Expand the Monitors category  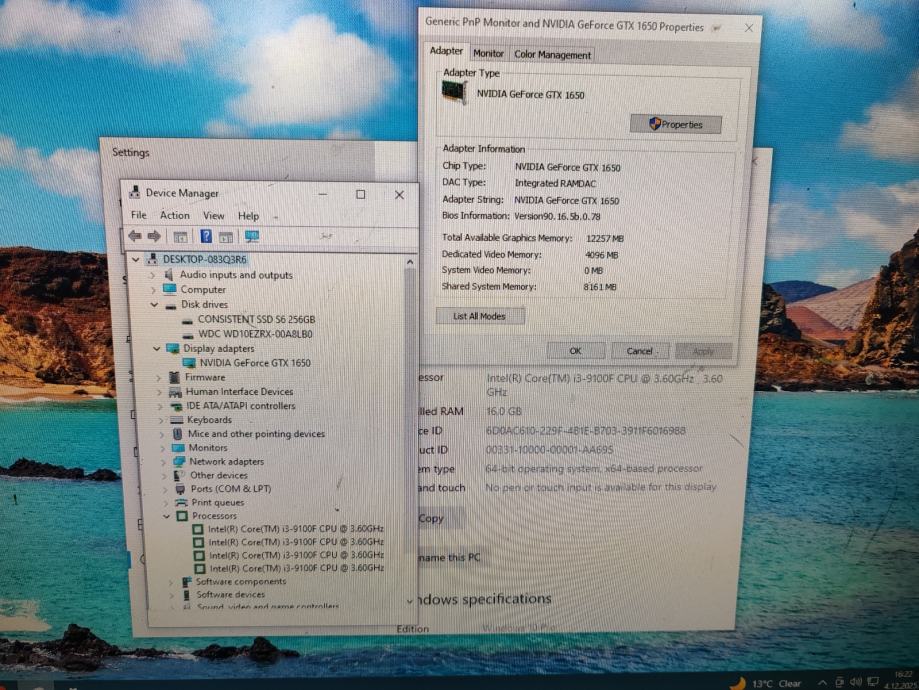(163, 448)
